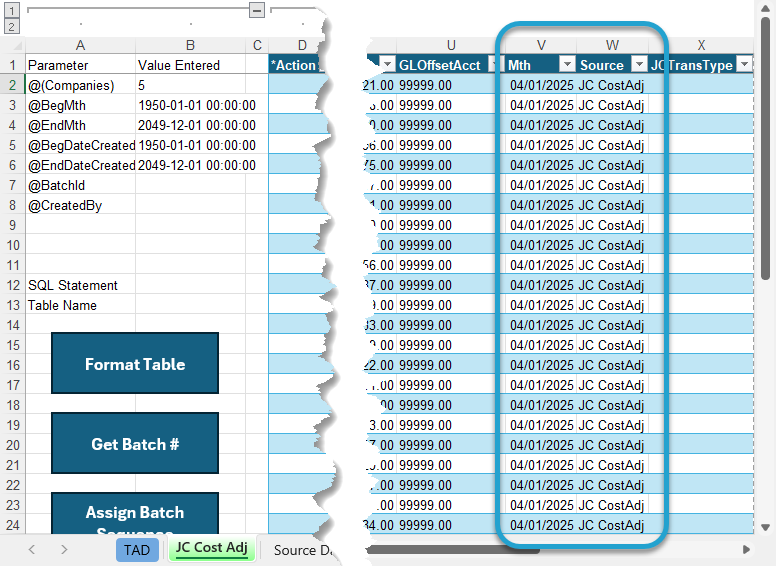
Task: Select the '*Action' column header cell
Action: click(295, 65)
